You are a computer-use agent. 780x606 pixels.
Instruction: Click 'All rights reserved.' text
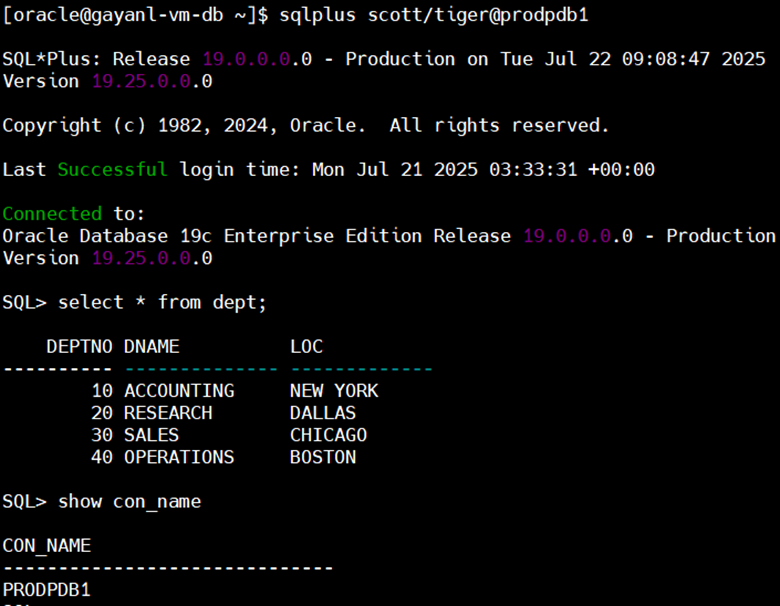coord(499,125)
